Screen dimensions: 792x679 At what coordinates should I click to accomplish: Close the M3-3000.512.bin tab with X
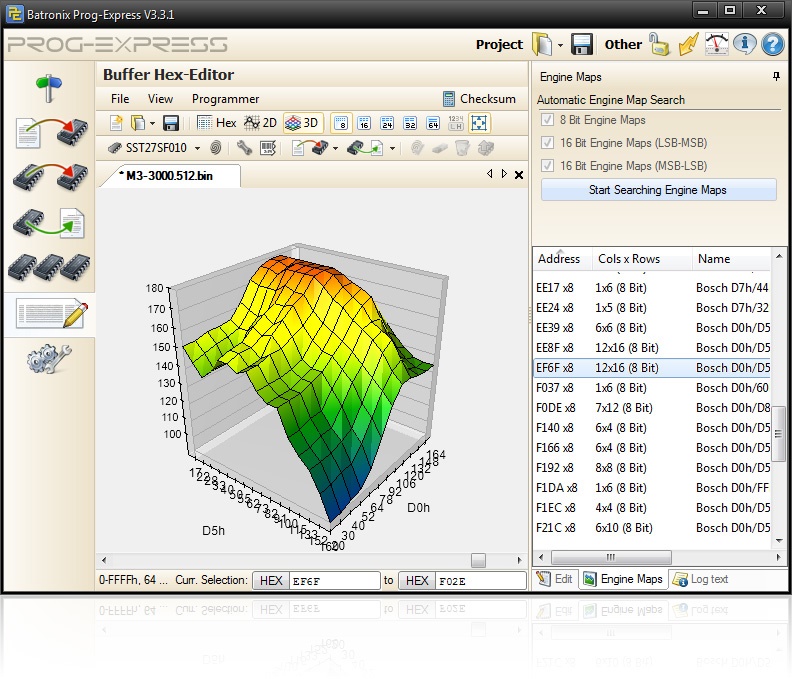click(519, 175)
